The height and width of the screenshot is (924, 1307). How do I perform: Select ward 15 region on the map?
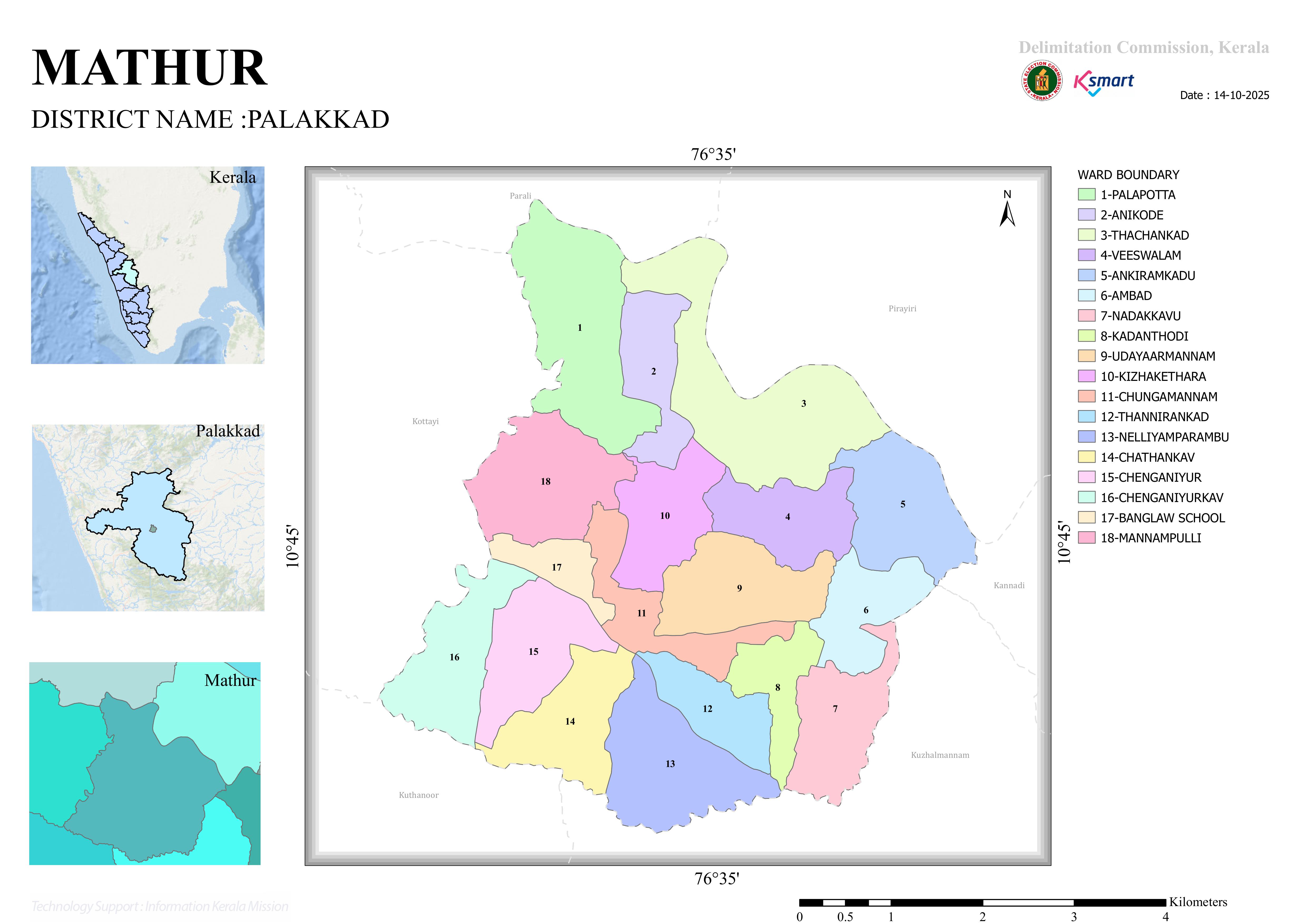[533, 652]
